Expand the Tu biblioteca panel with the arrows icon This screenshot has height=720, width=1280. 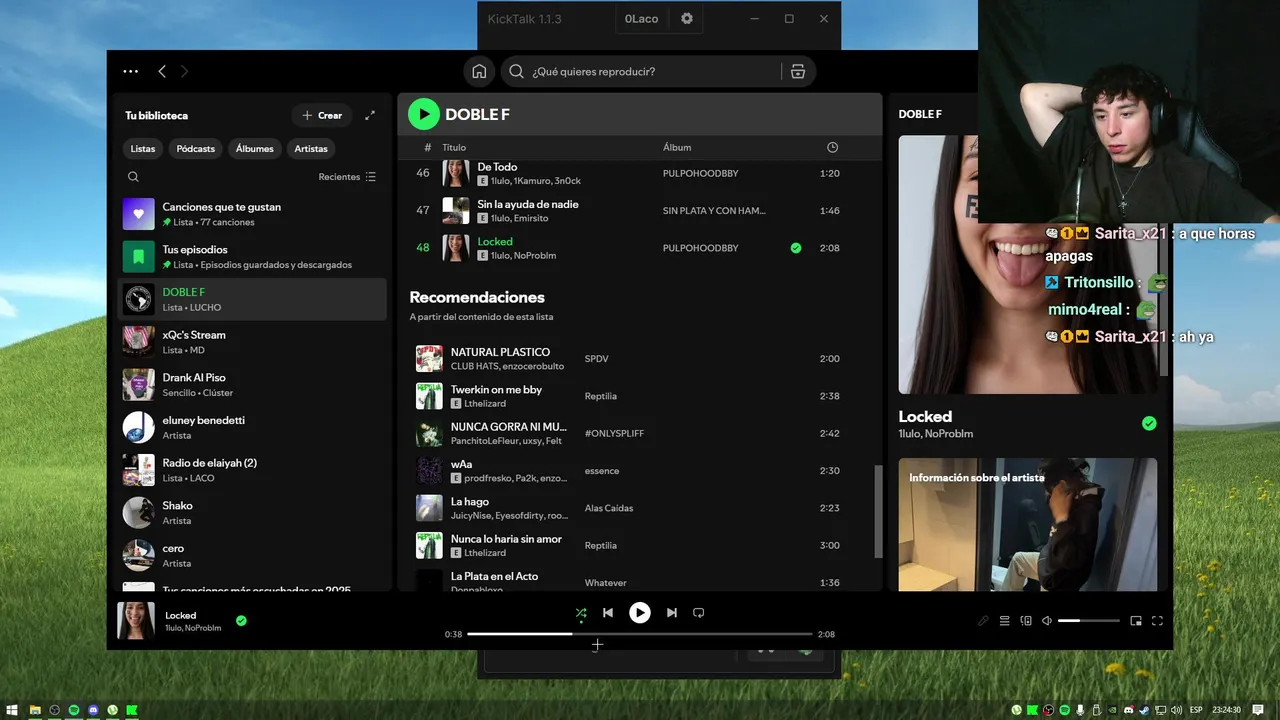click(370, 115)
